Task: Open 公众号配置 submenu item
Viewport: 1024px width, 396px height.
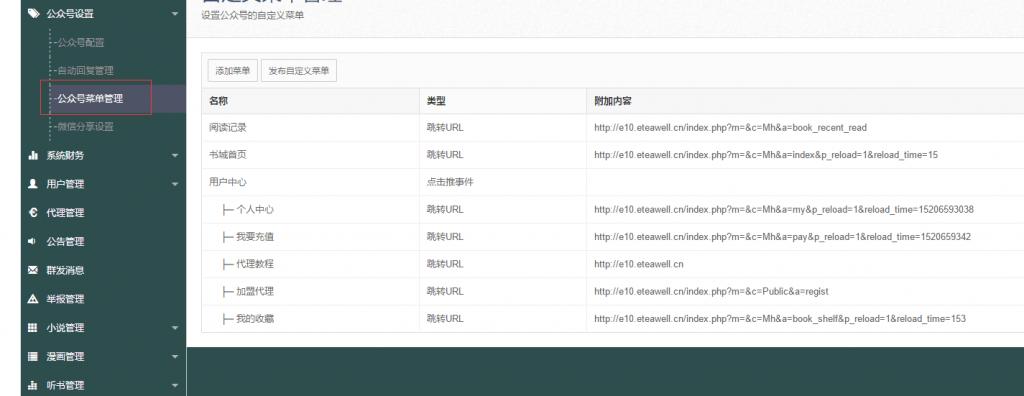Action: pyautogui.click(x=80, y=42)
